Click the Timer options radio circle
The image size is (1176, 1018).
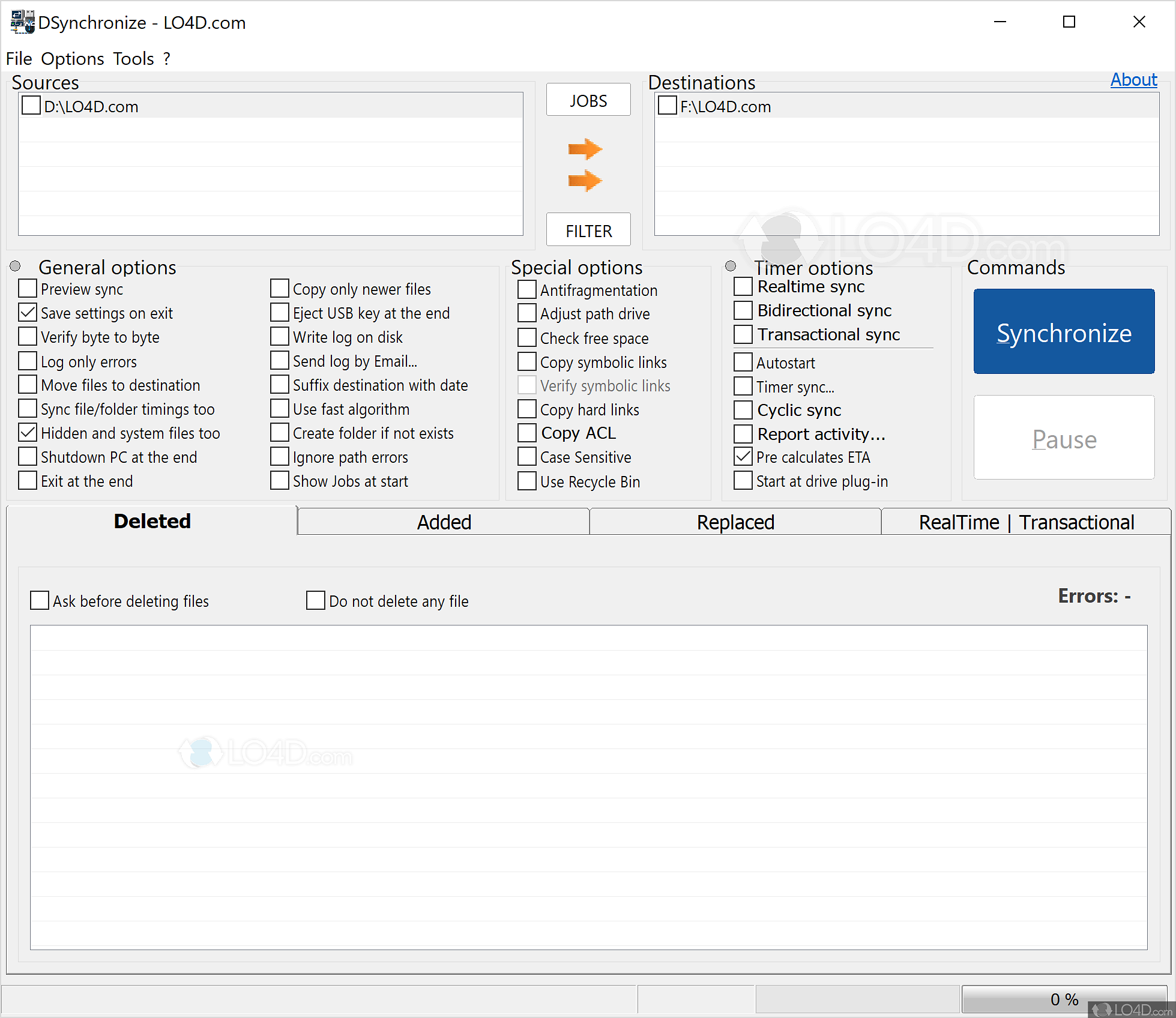(731, 266)
